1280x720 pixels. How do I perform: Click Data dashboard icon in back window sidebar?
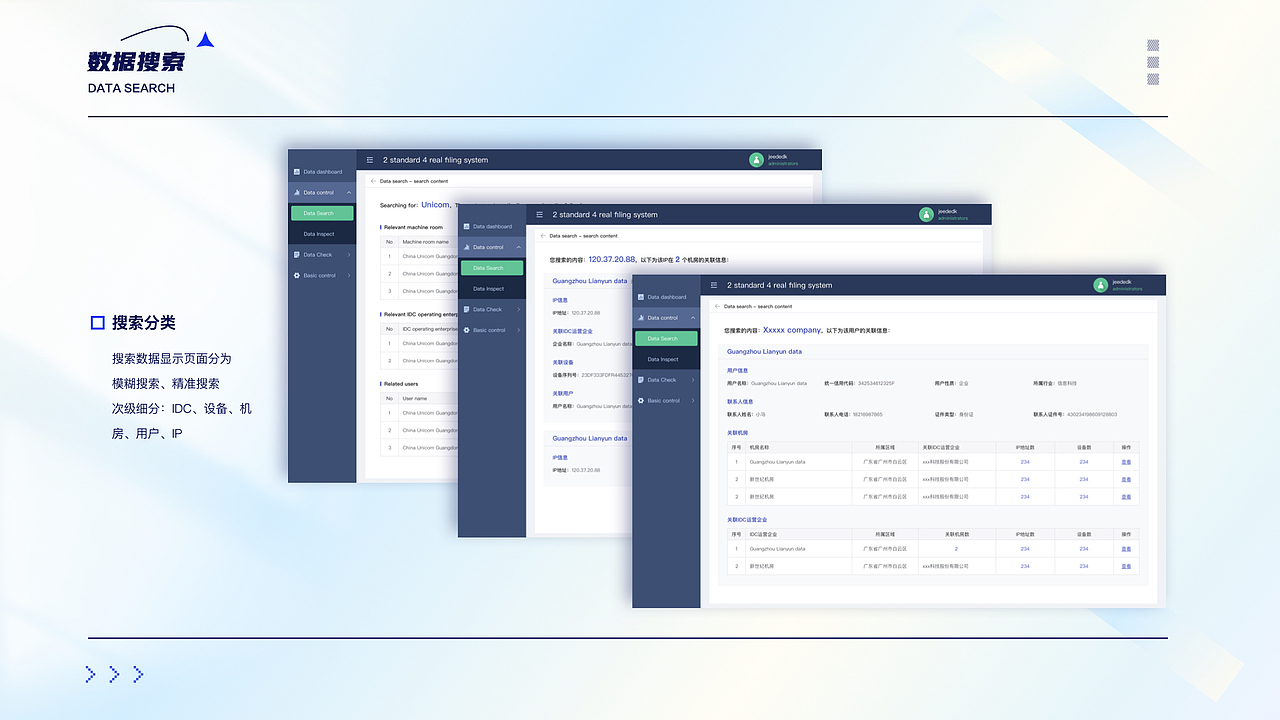coord(297,172)
